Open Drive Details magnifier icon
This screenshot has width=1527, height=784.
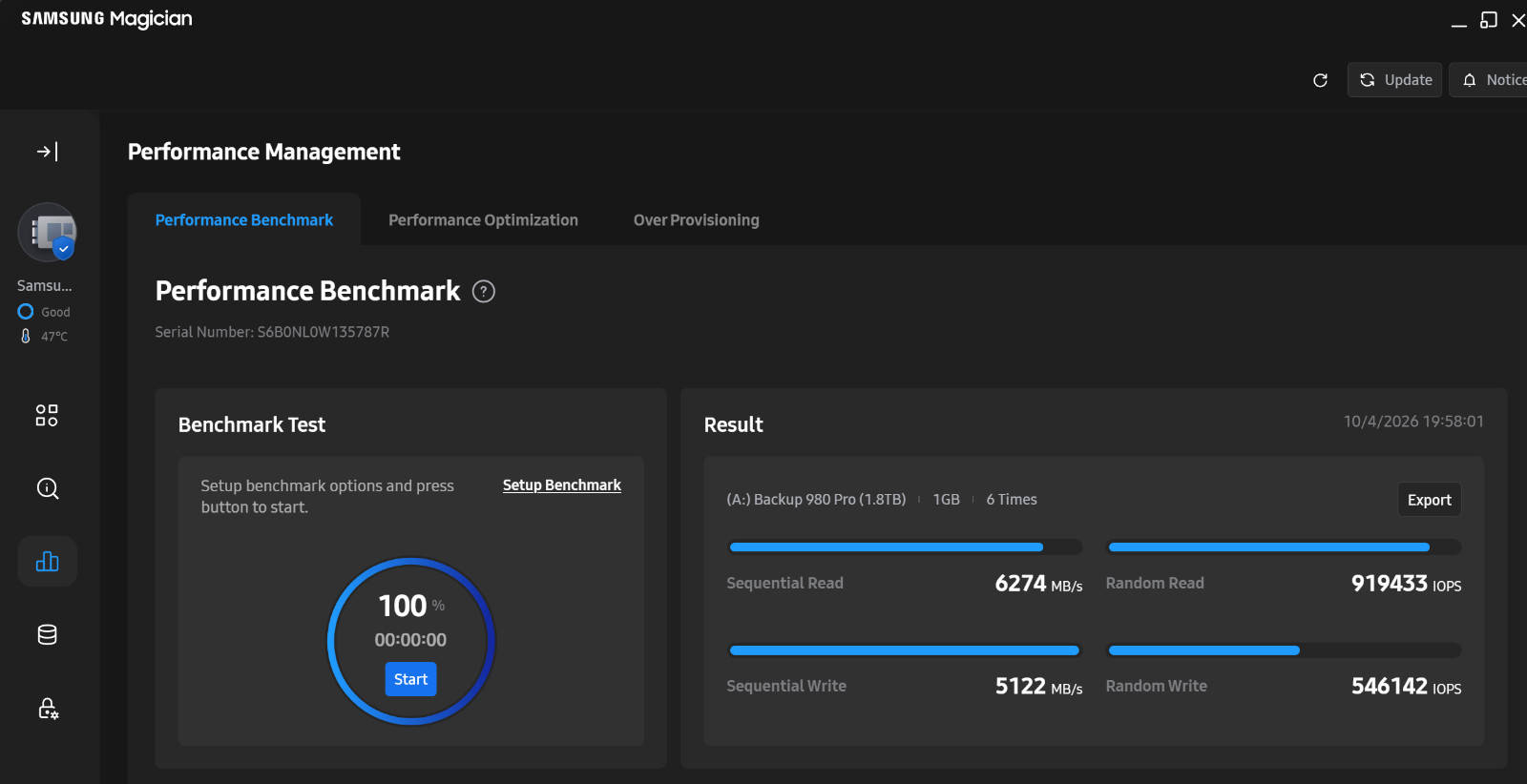click(x=48, y=488)
